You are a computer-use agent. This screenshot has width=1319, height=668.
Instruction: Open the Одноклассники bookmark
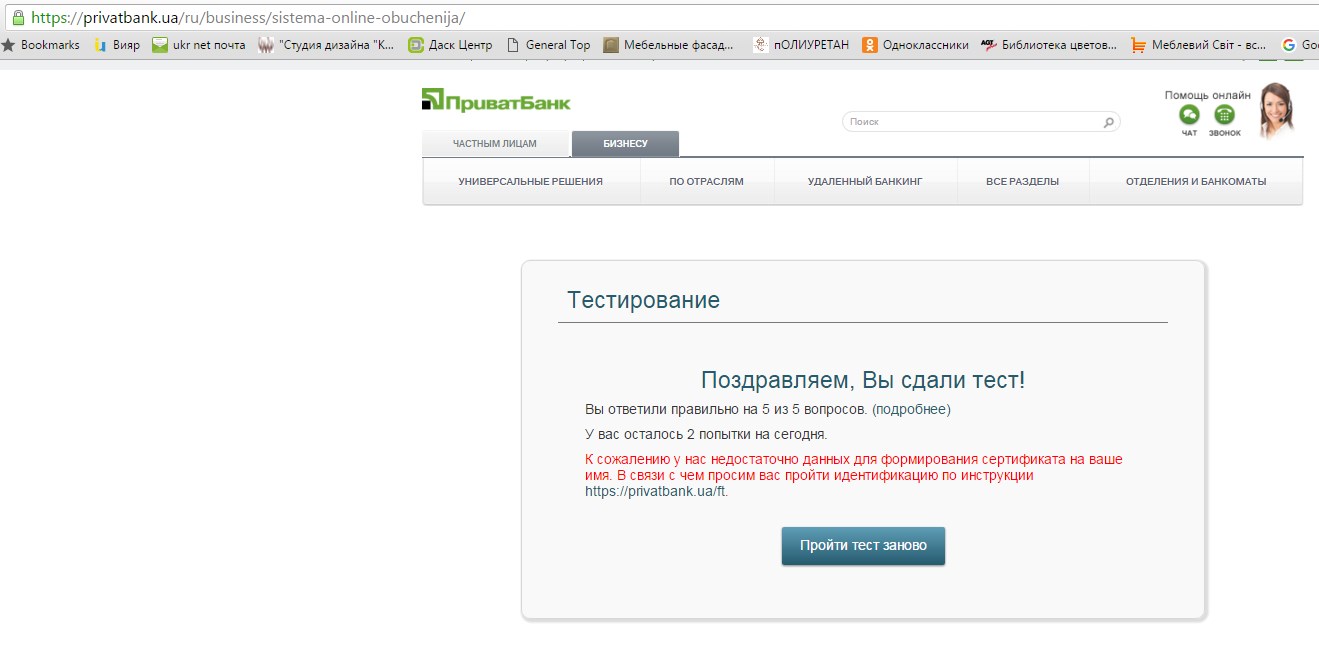click(x=915, y=45)
